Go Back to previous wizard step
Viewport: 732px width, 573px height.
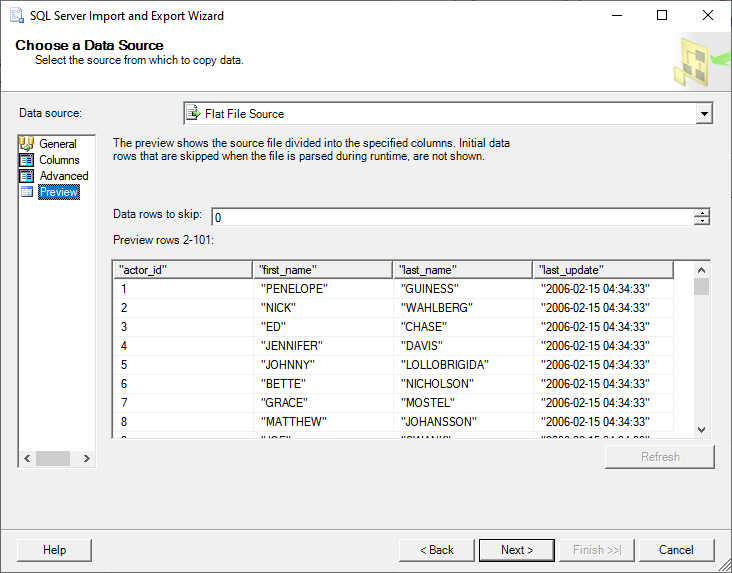(x=436, y=550)
